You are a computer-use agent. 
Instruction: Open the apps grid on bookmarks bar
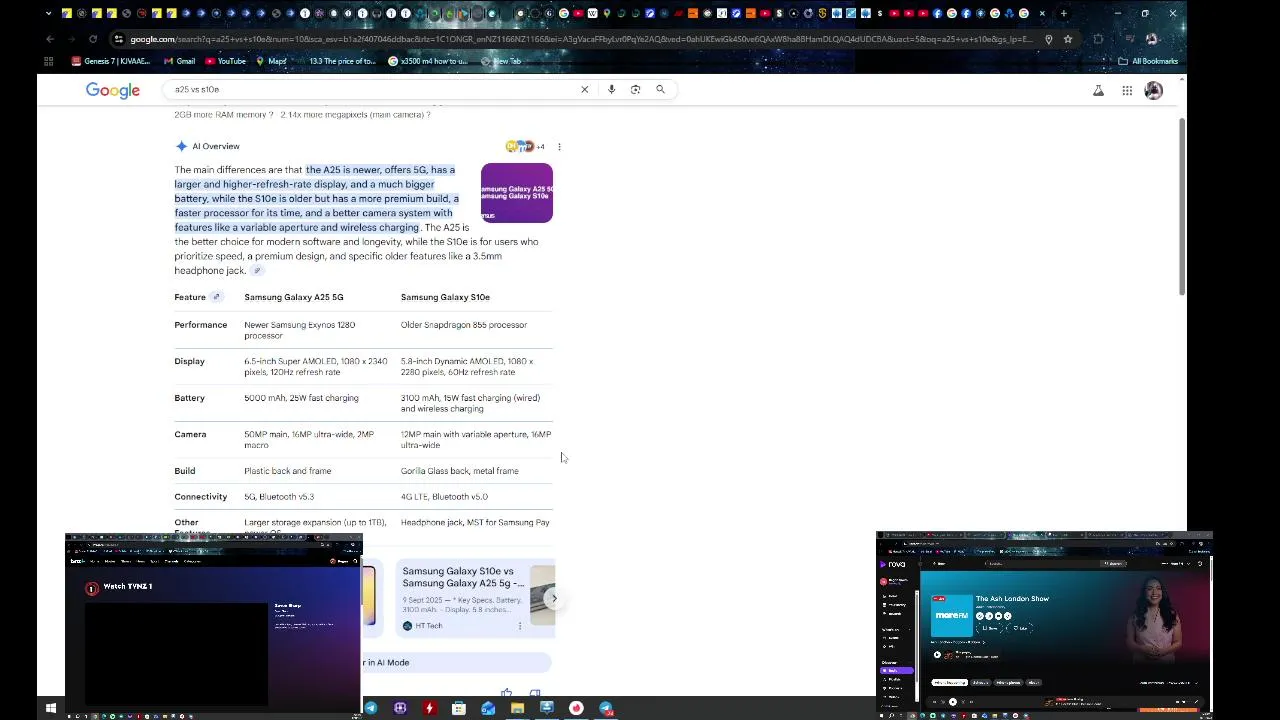pyautogui.click(x=48, y=61)
